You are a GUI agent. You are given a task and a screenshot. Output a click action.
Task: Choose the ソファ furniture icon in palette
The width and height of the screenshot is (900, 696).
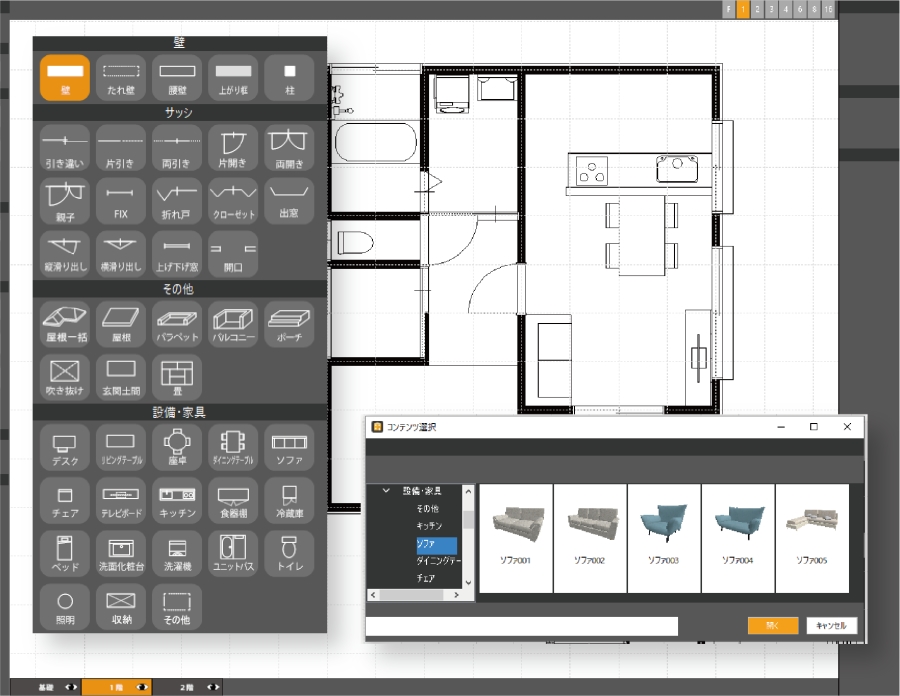(x=289, y=447)
